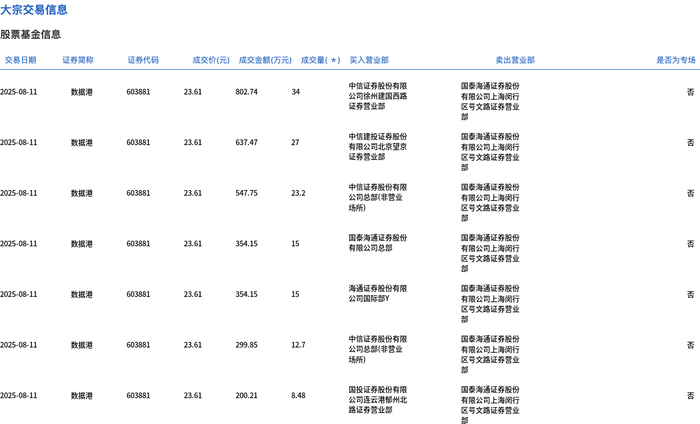Sort by the 交易日期 column header
The image size is (700, 424).
point(21,60)
